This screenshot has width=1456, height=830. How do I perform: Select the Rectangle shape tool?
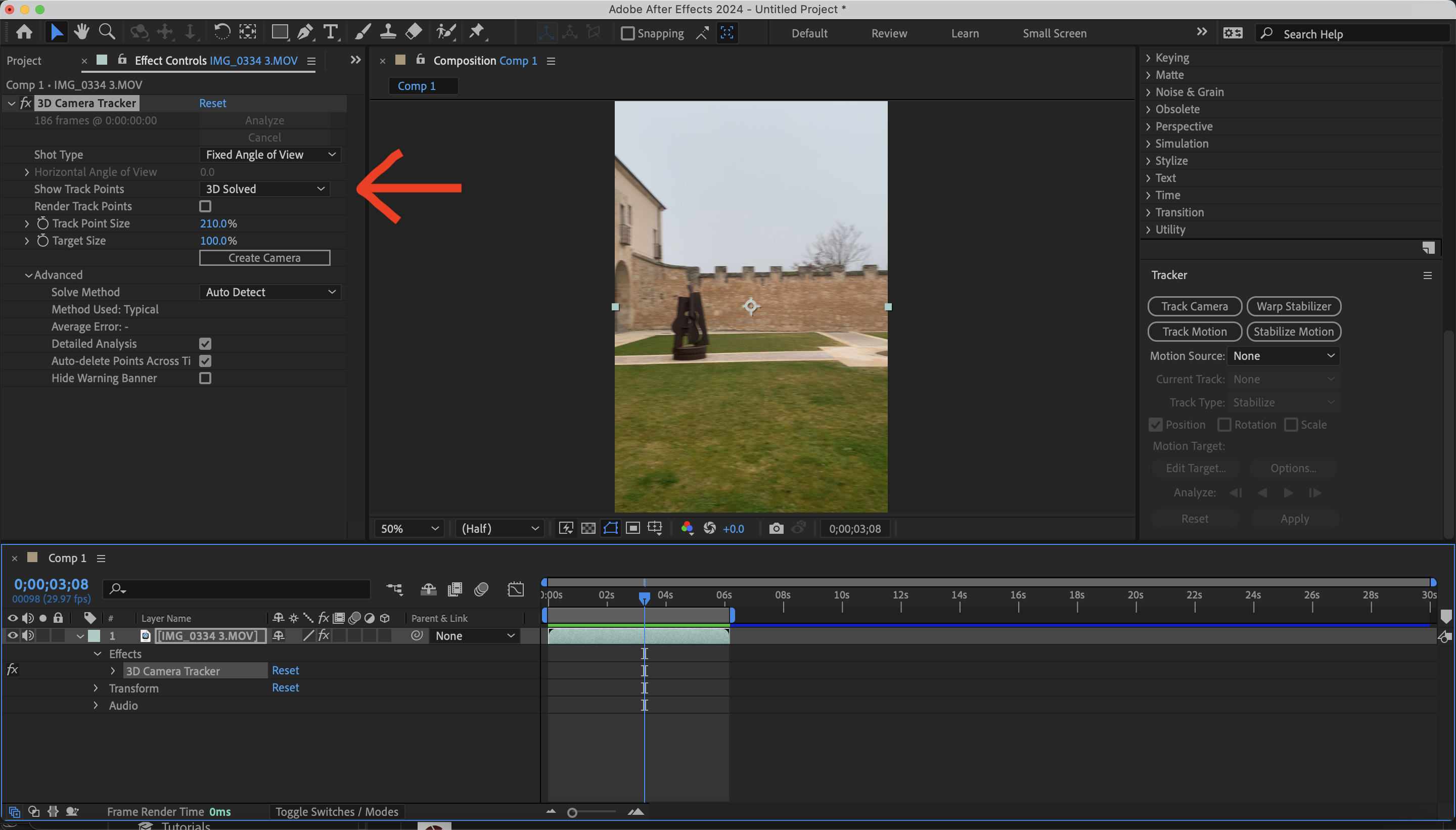point(280,32)
